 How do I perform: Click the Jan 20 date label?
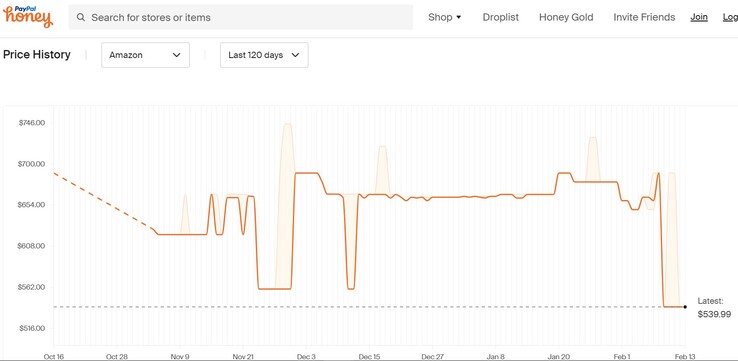click(559, 357)
